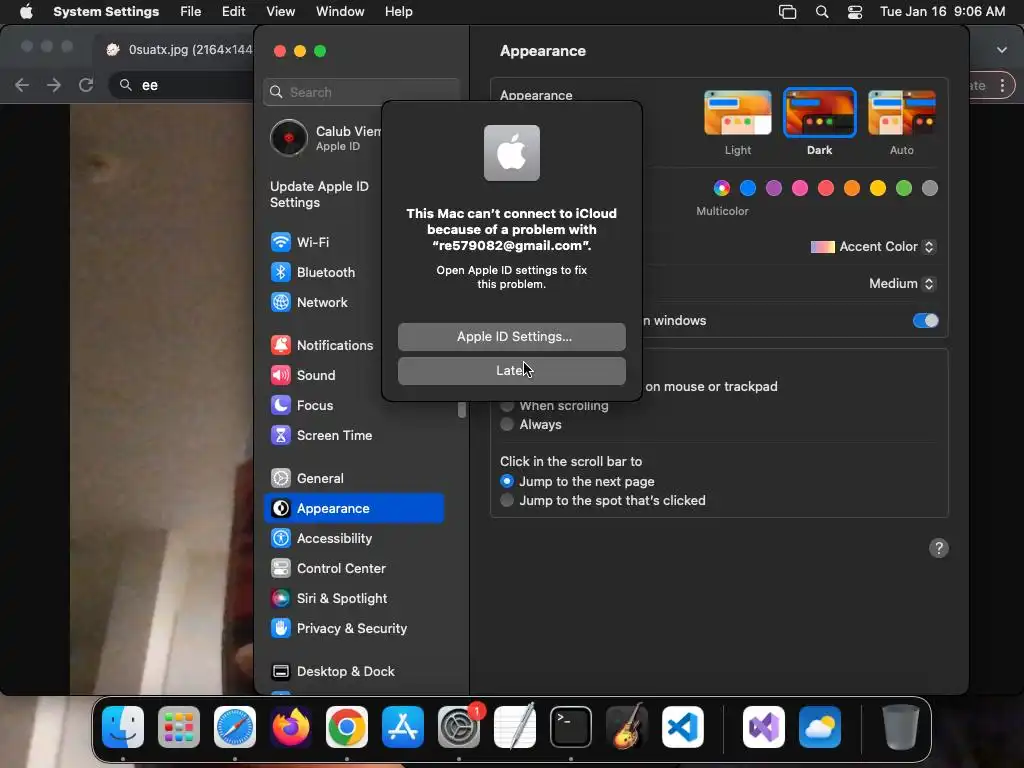This screenshot has width=1024, height=768.
Task: Open the cloud weather app in Dock
Action: pyautogui.click(x=820, y=727)
